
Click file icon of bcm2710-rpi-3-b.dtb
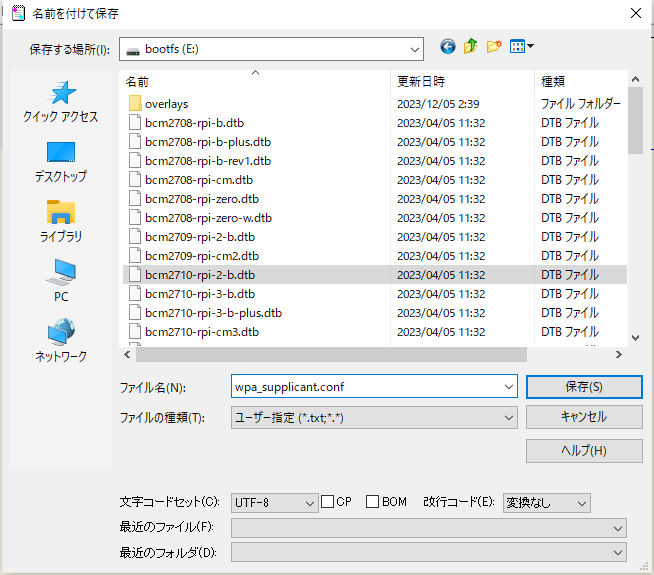(135, 294)
